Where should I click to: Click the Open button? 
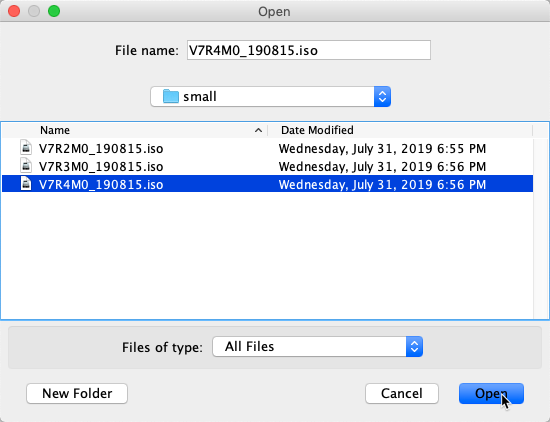coord(491,394)
